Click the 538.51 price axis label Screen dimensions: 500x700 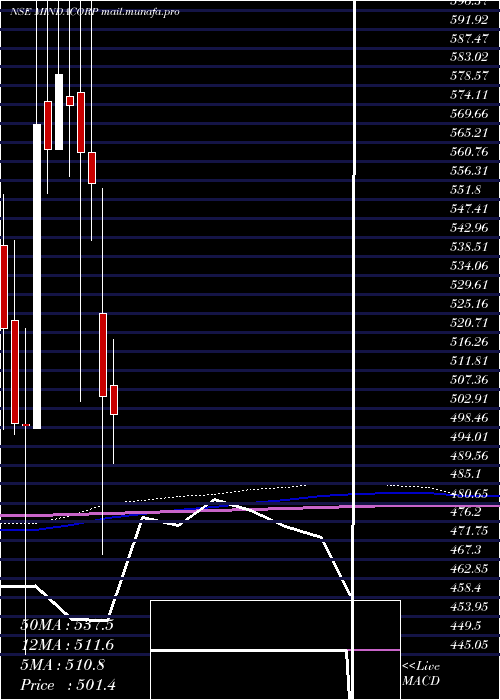469,246
